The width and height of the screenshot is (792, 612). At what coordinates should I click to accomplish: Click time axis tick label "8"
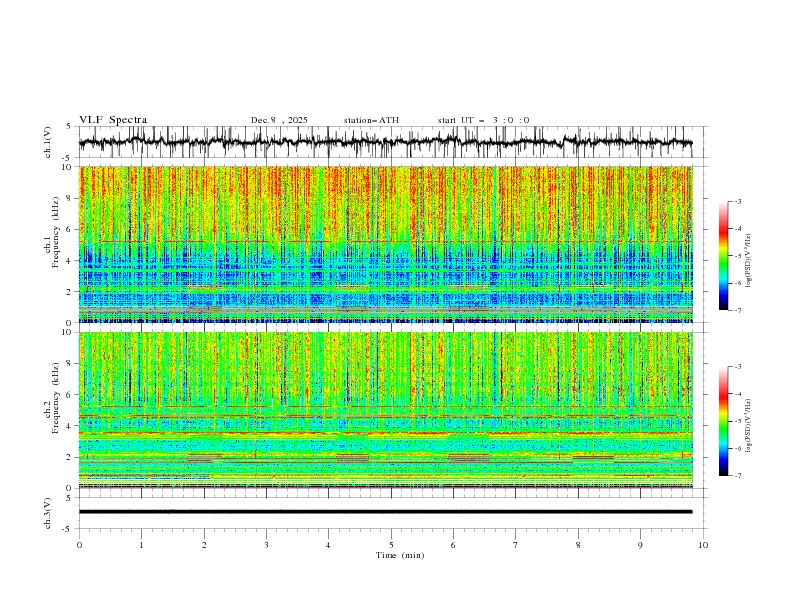pyautogui.click(x=578, y=545)
